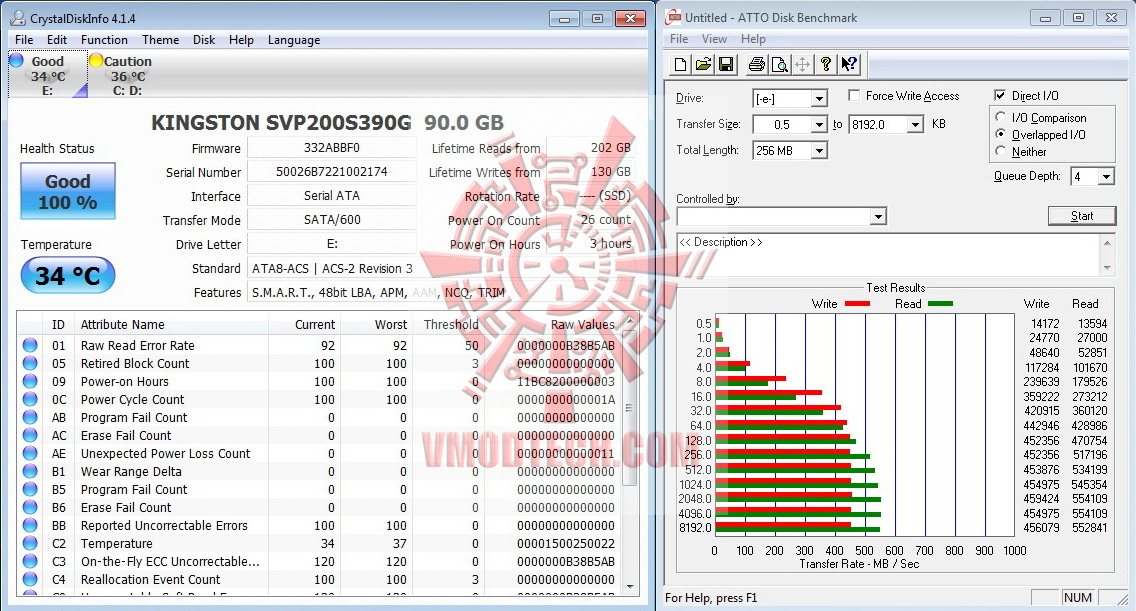
Task: Uncheck the Direct I/O checkbox
Action: (1001, 96)
